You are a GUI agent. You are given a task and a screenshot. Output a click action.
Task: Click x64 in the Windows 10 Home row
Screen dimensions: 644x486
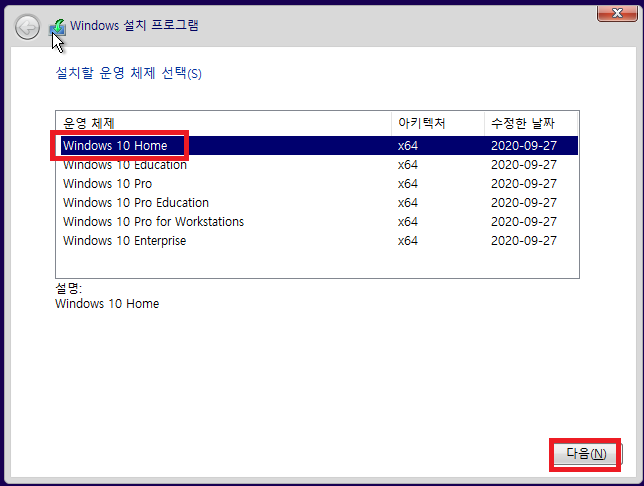pyautogui.click(x=408, y=145)
